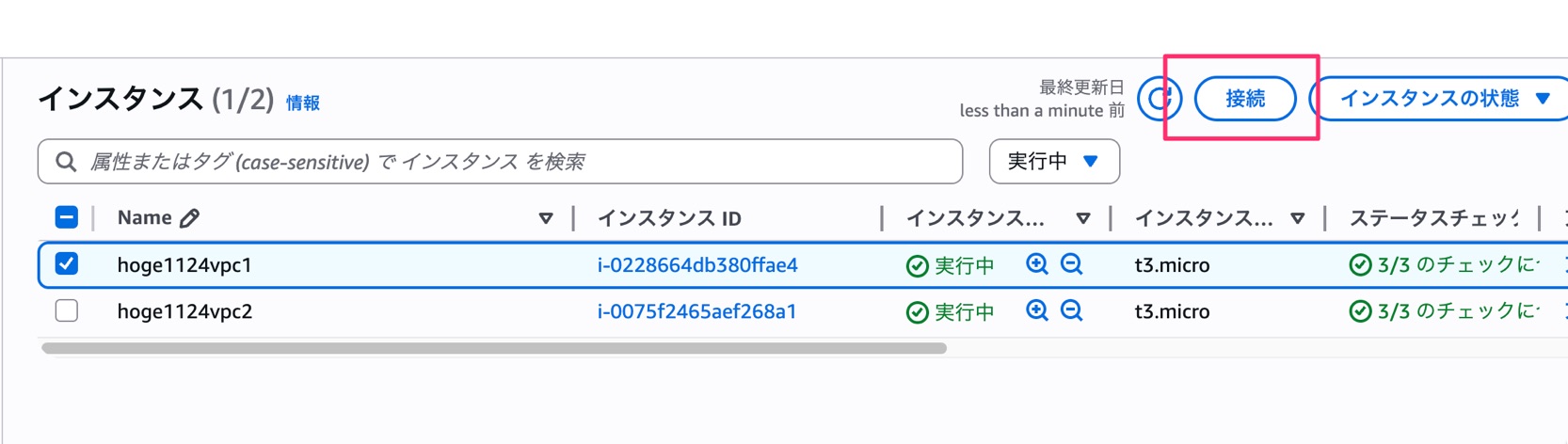Sort by the Name column arrow

pos(545,218)
